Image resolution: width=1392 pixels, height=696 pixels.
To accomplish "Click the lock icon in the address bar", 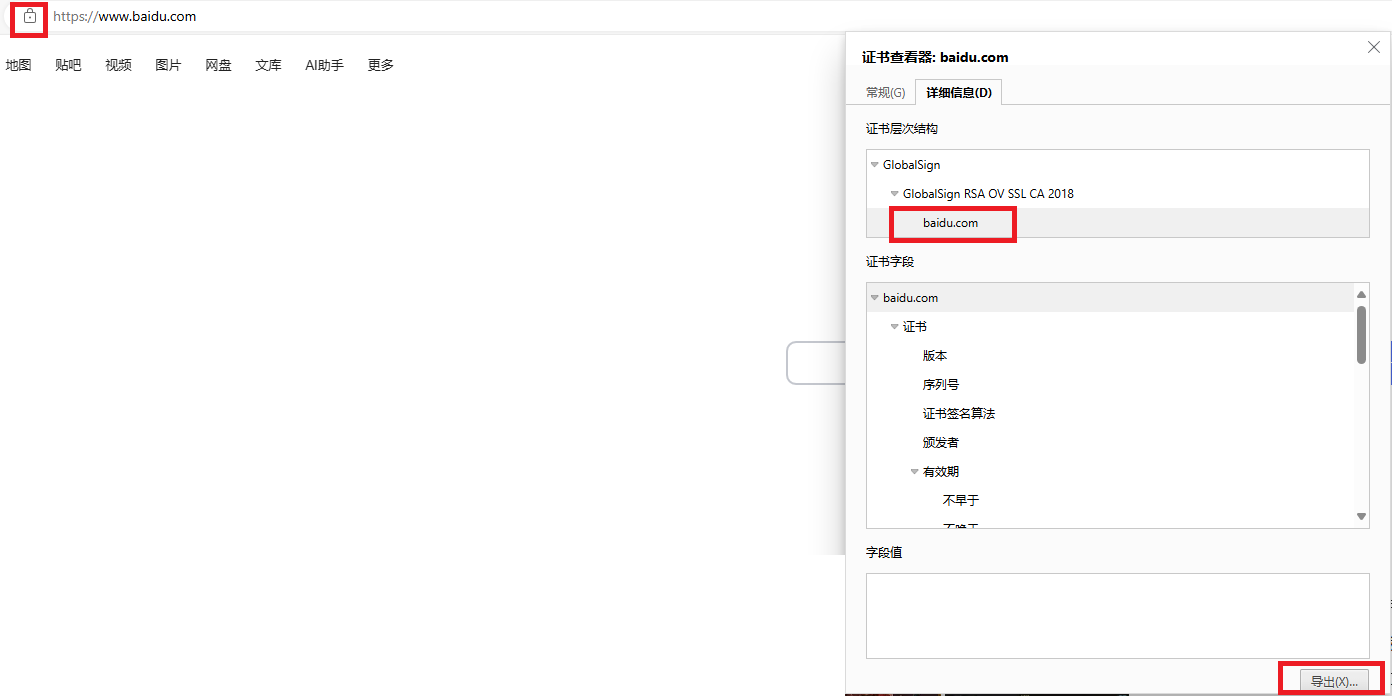I will point(30,17).
